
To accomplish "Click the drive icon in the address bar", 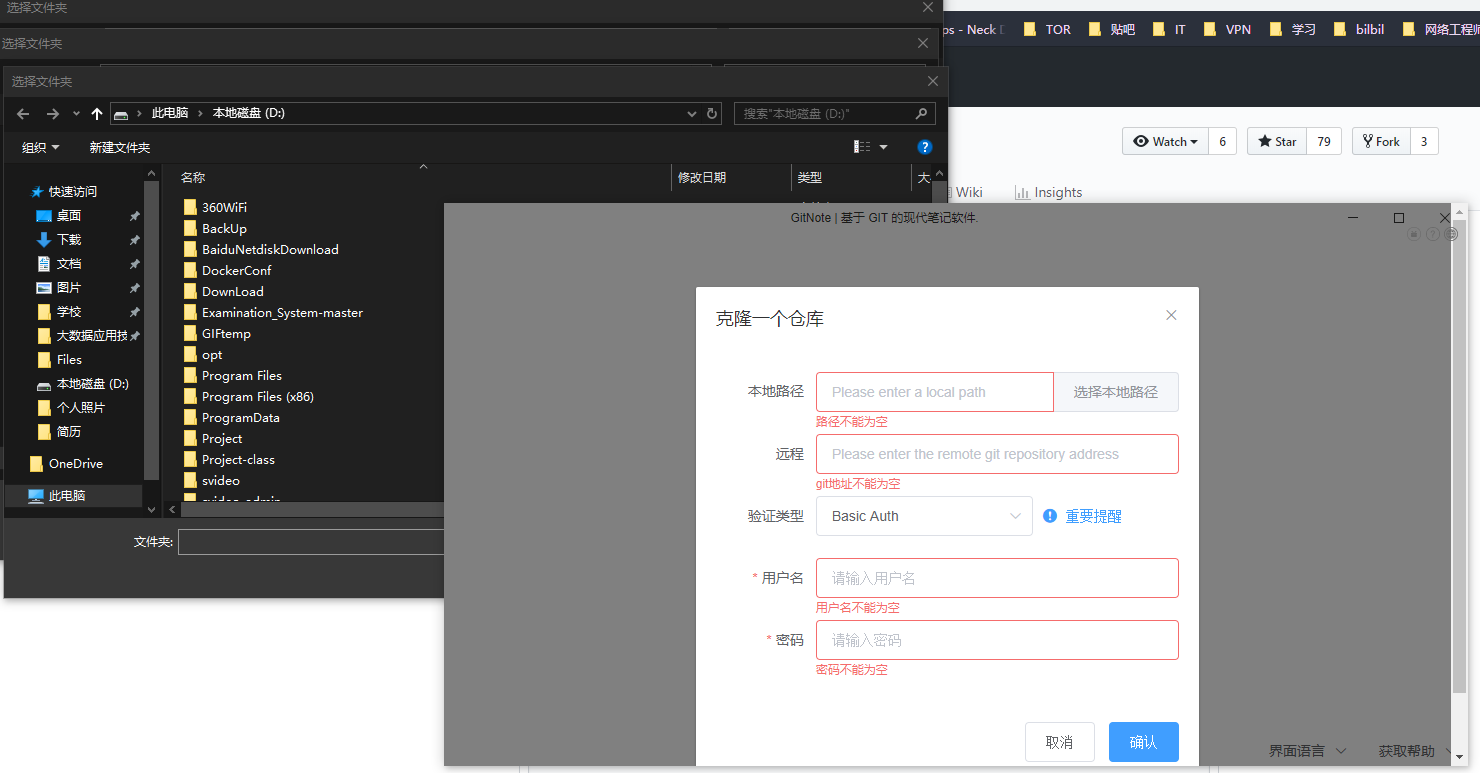I will coord(121,114).
